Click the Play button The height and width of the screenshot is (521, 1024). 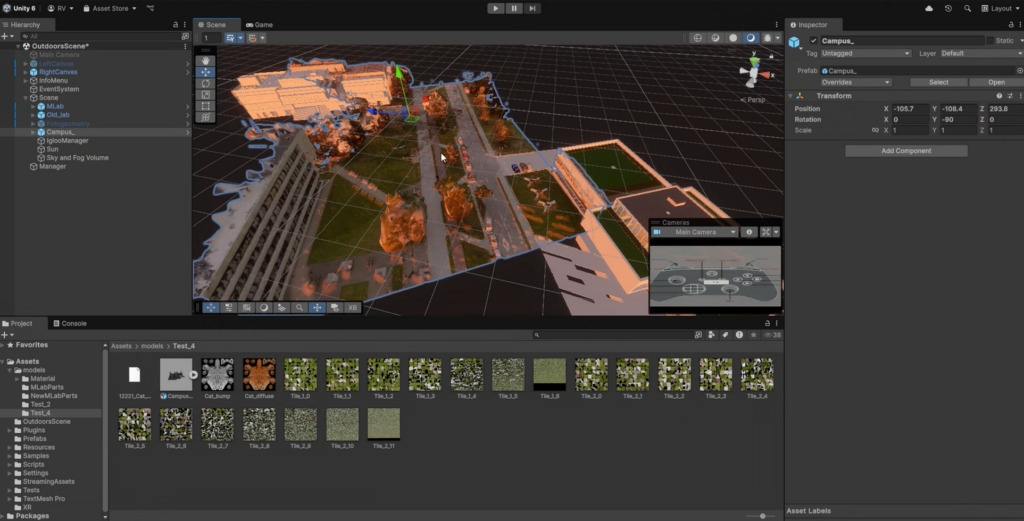pos(495,8)
